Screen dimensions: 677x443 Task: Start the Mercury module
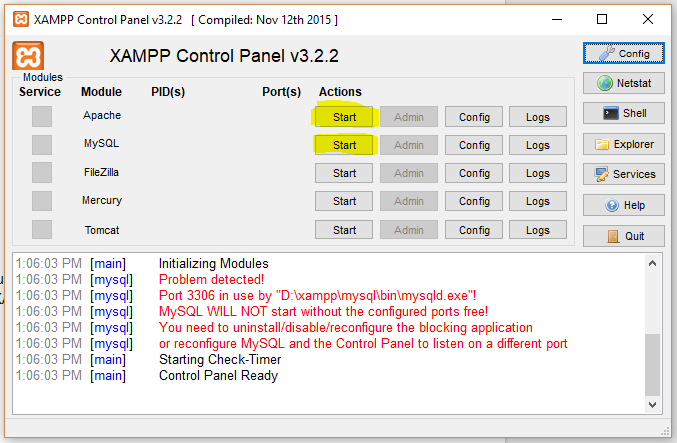pyautogui.click(x=344, y=201)
